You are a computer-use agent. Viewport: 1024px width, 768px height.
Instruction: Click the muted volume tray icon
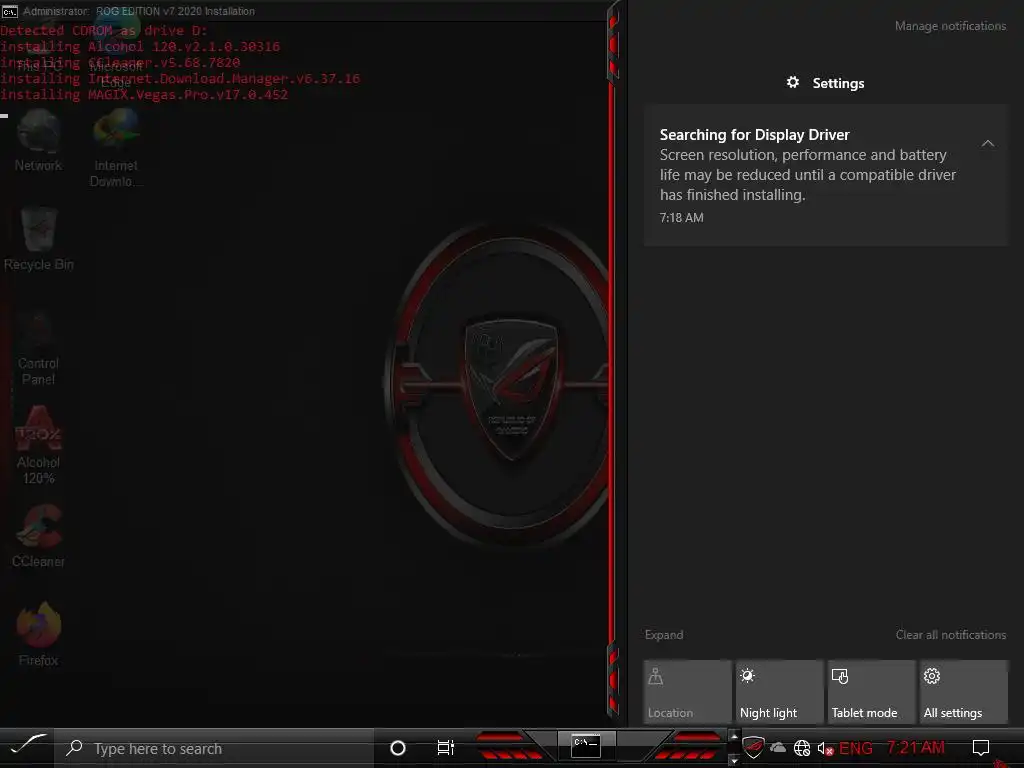click(825, 748)
